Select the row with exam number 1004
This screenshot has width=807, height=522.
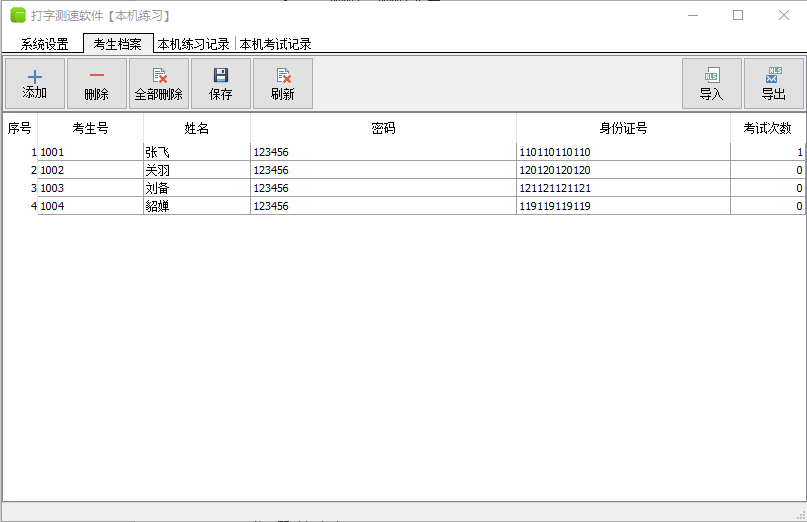(x=90, y=206)
